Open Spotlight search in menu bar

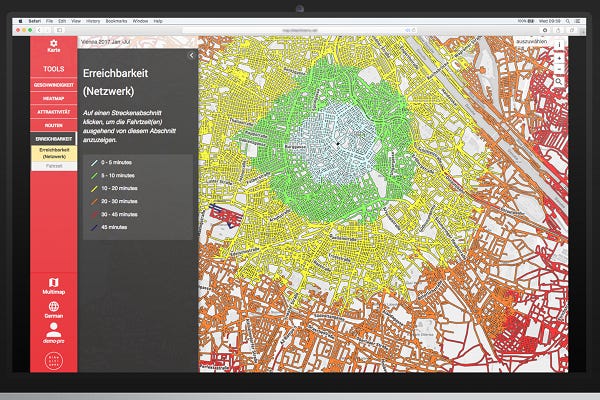568,21
